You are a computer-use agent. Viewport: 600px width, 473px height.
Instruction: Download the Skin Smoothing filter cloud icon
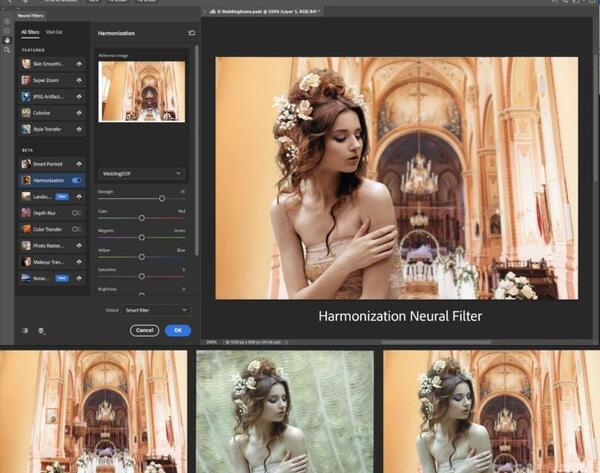click(79, 64)
